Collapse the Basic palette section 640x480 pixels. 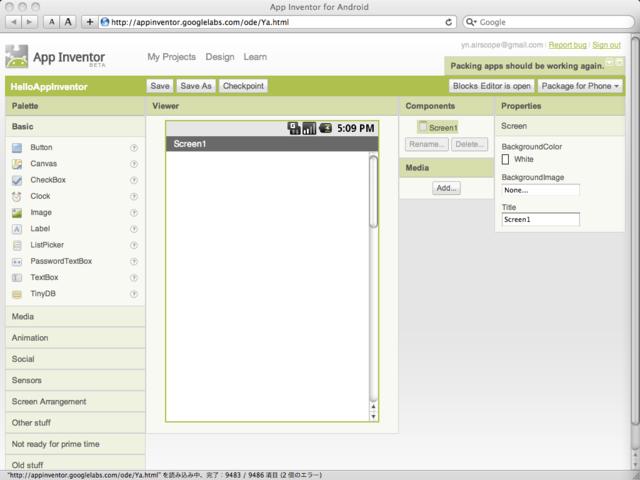76,127
